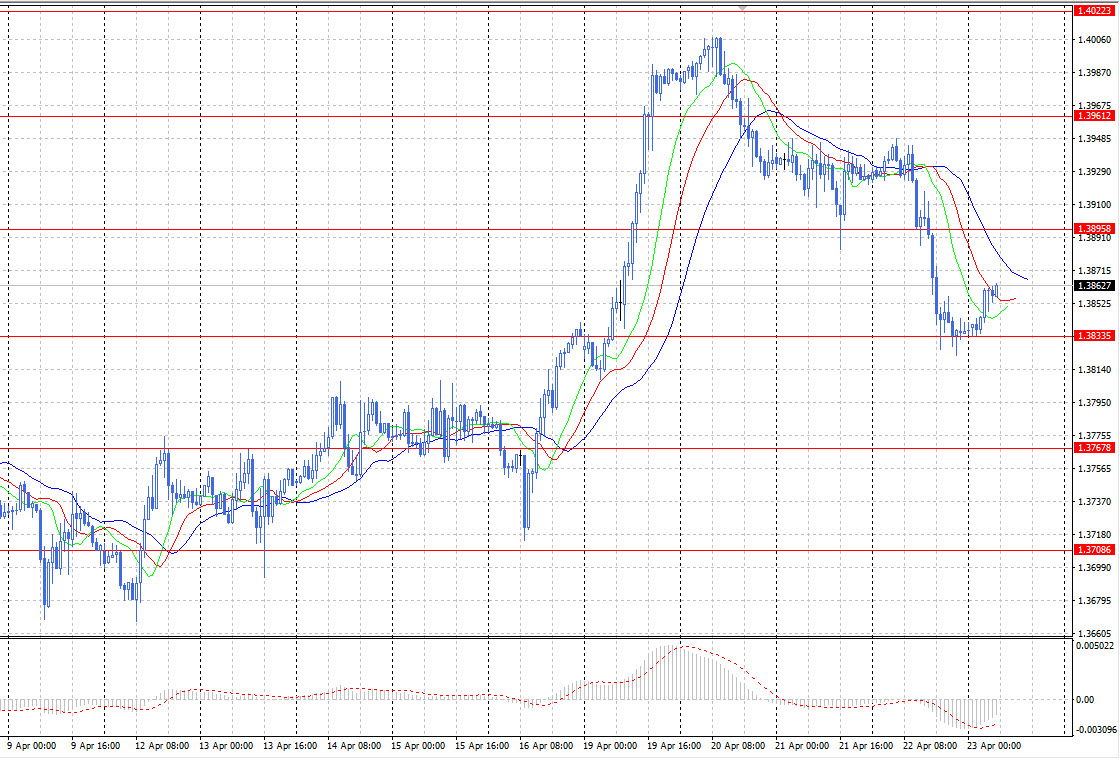Click price scale value 1.39290
The height and width of the screenshot is (758, 1120).
tap(1094, 171)
